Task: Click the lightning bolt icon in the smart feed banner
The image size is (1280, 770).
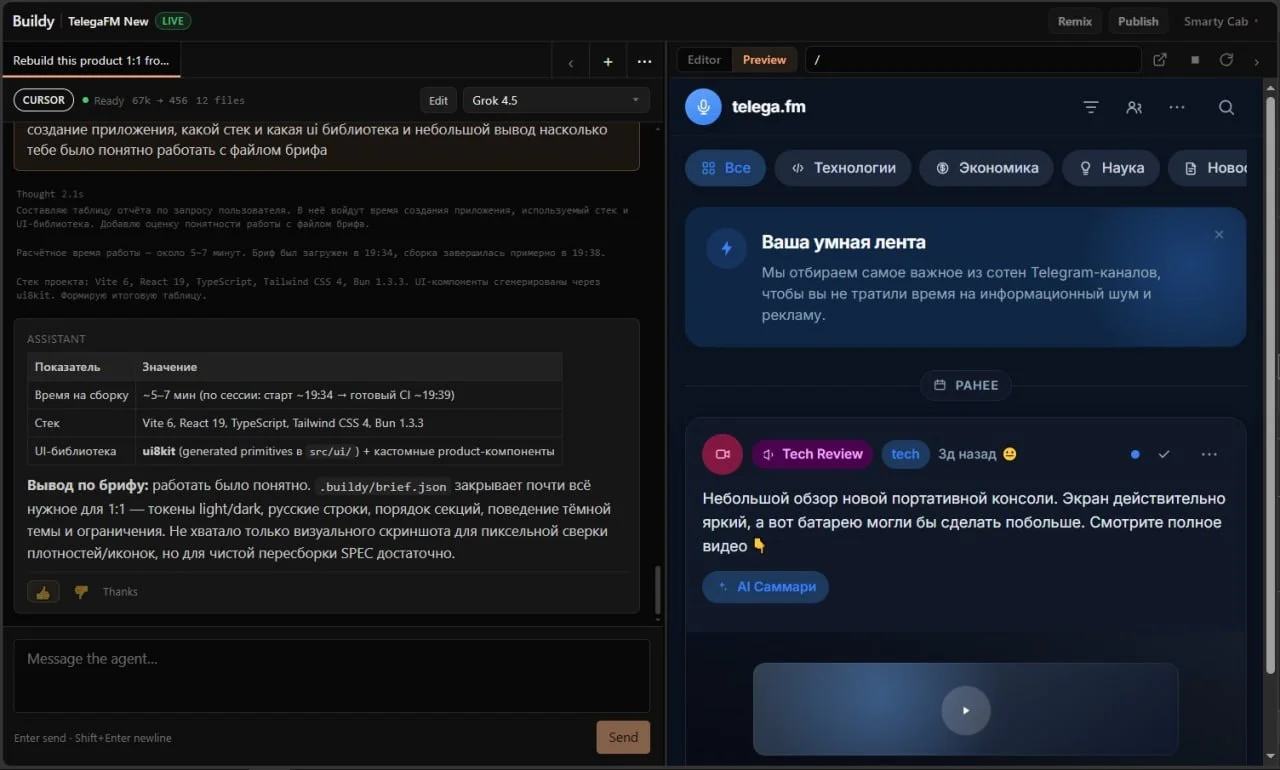Action: [726, 248]
